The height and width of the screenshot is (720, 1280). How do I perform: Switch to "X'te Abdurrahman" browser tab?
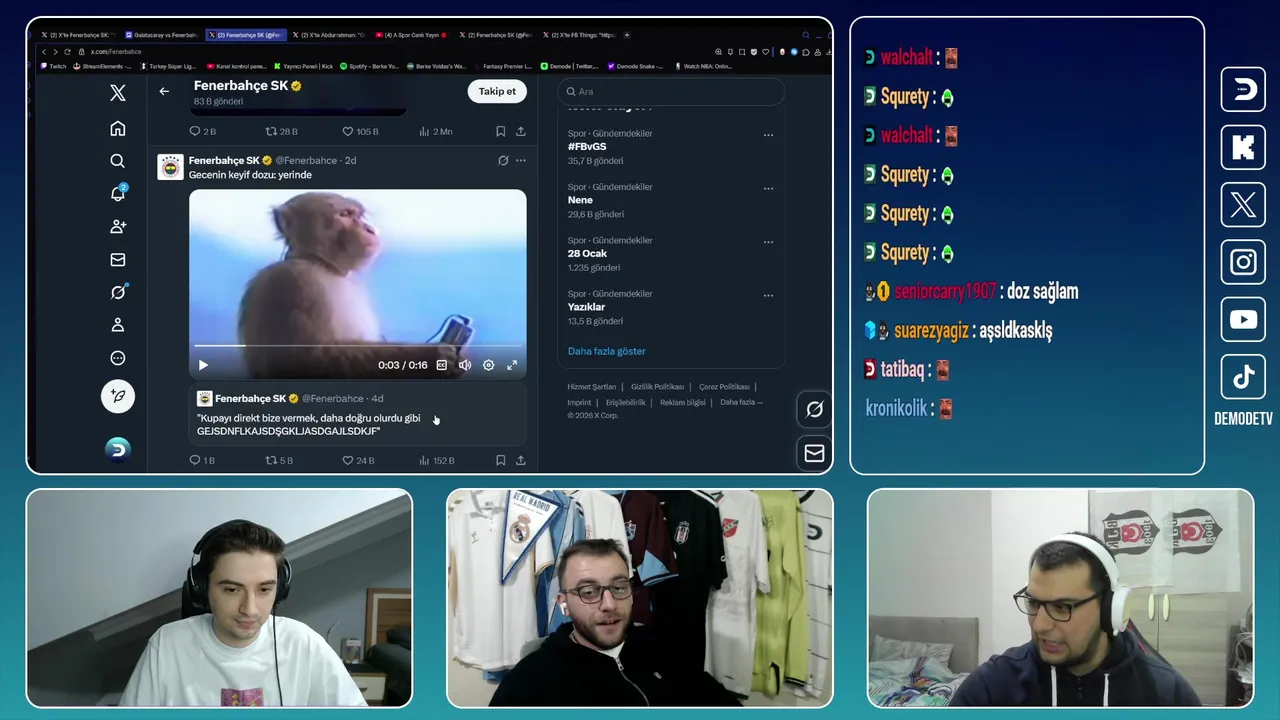330,35
